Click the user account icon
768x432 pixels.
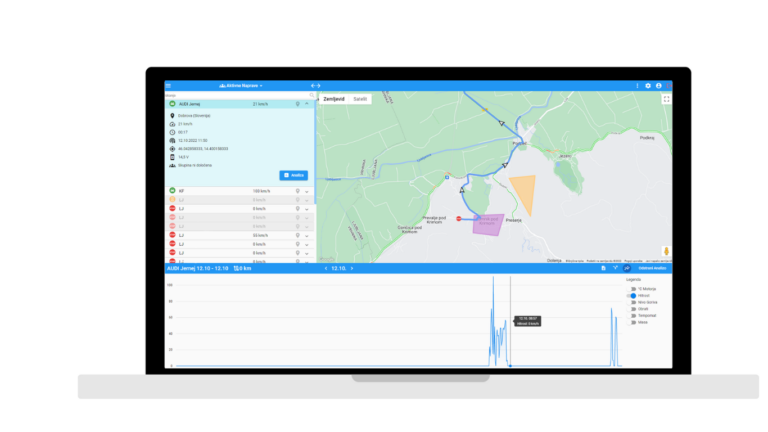pyautogui.click(x=658, y=86)
